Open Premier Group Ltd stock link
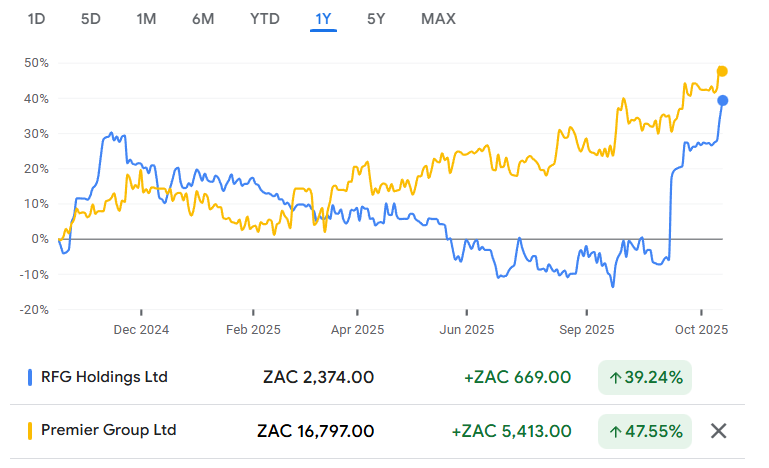This screenshot has height=468, width=769. 108,431
